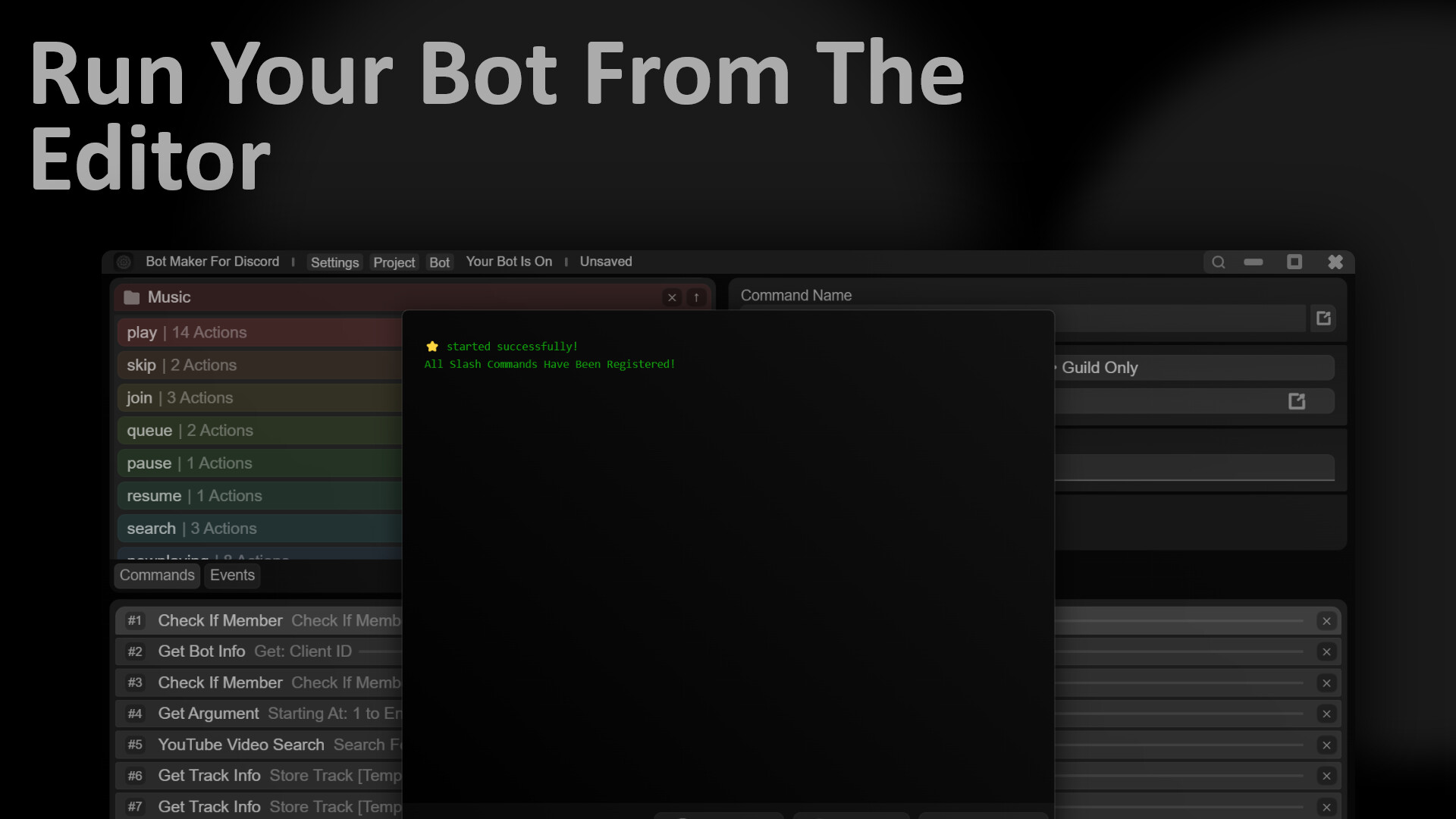Viewport: 1456px width, 819px height.
Task: Toggle Your Bot Is On status
Action: point(509,261)
